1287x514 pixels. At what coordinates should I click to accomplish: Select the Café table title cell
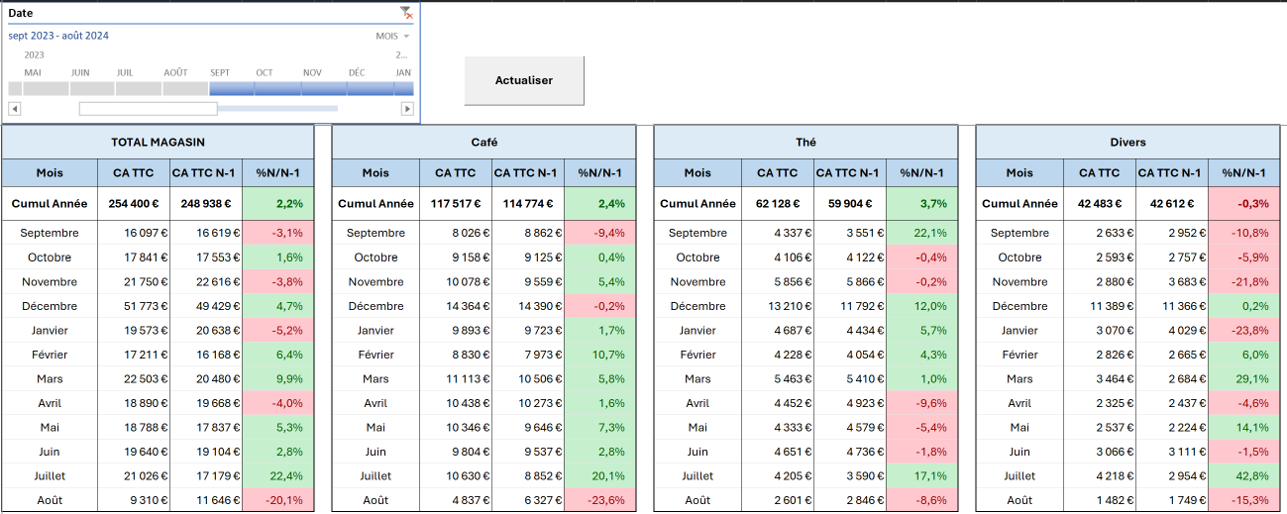click(x=485, y=143)
